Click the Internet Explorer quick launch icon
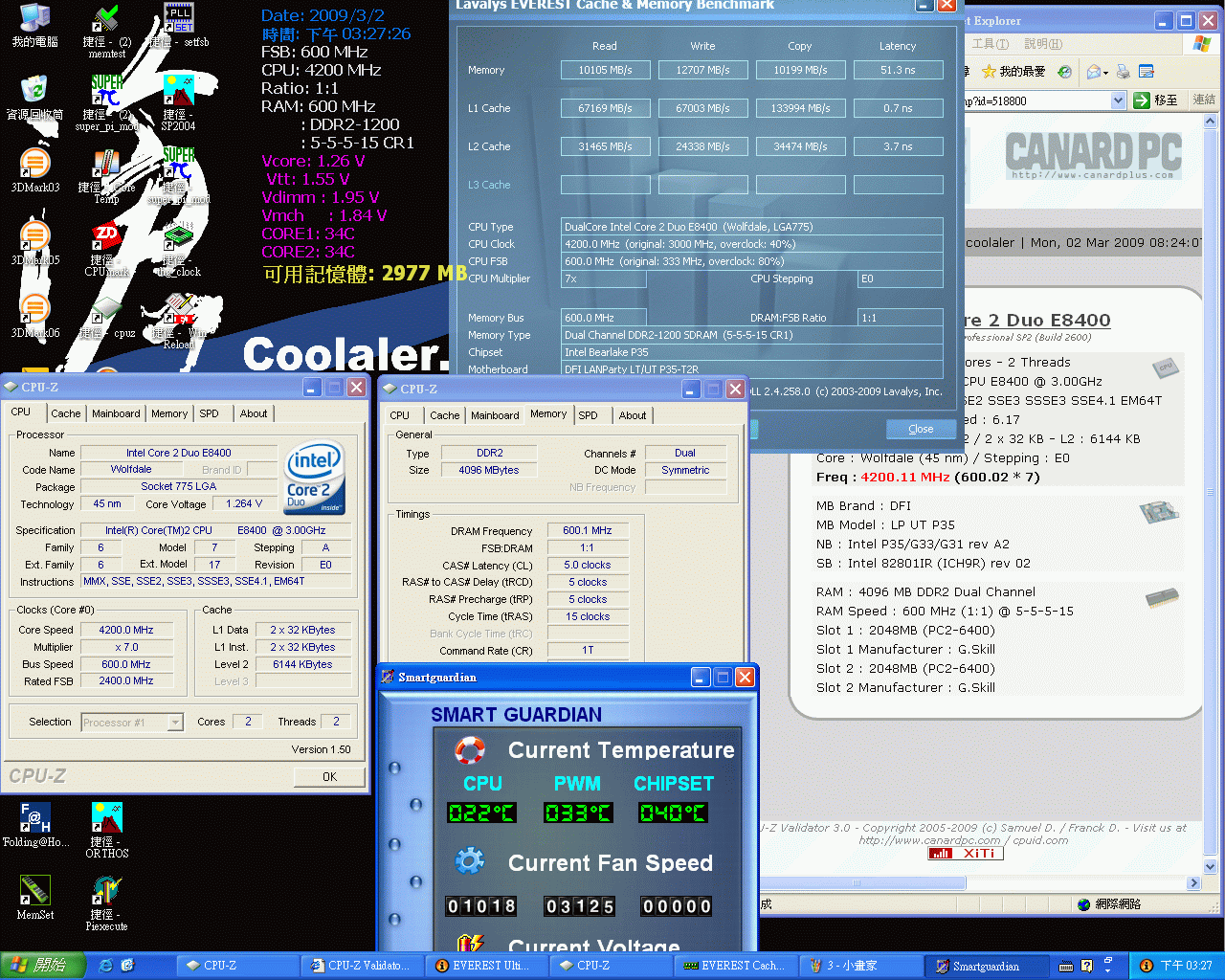The height and width of the screenshot is (980, 1225). pyautogui.click(x=106, y=966)
